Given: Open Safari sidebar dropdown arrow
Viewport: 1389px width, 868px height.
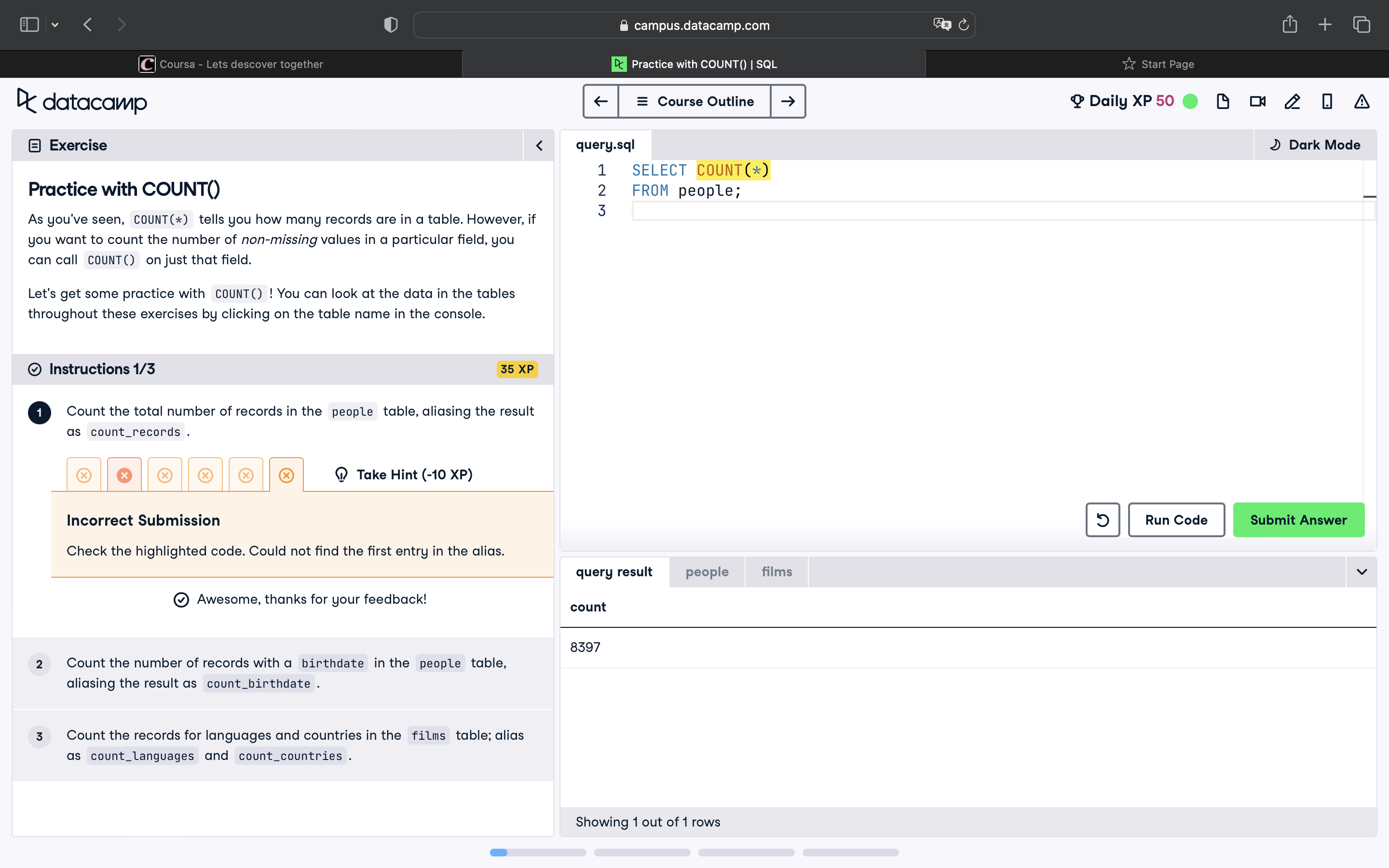Looking at the screenshot, I should tap(55, 25).
